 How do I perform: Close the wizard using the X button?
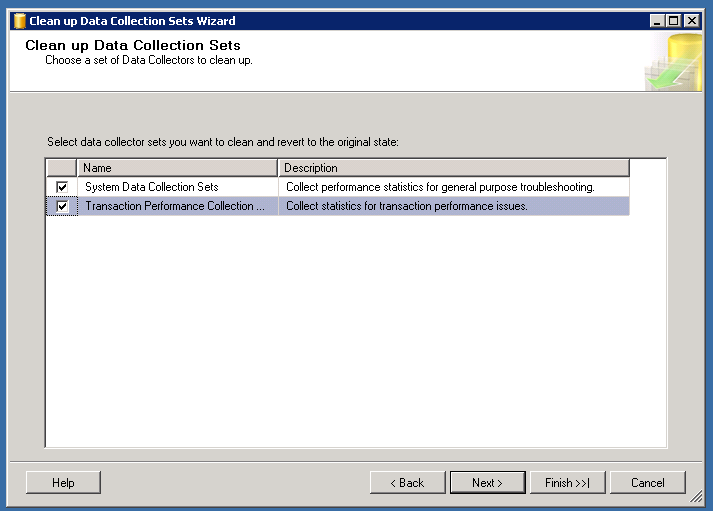(692, 20)
